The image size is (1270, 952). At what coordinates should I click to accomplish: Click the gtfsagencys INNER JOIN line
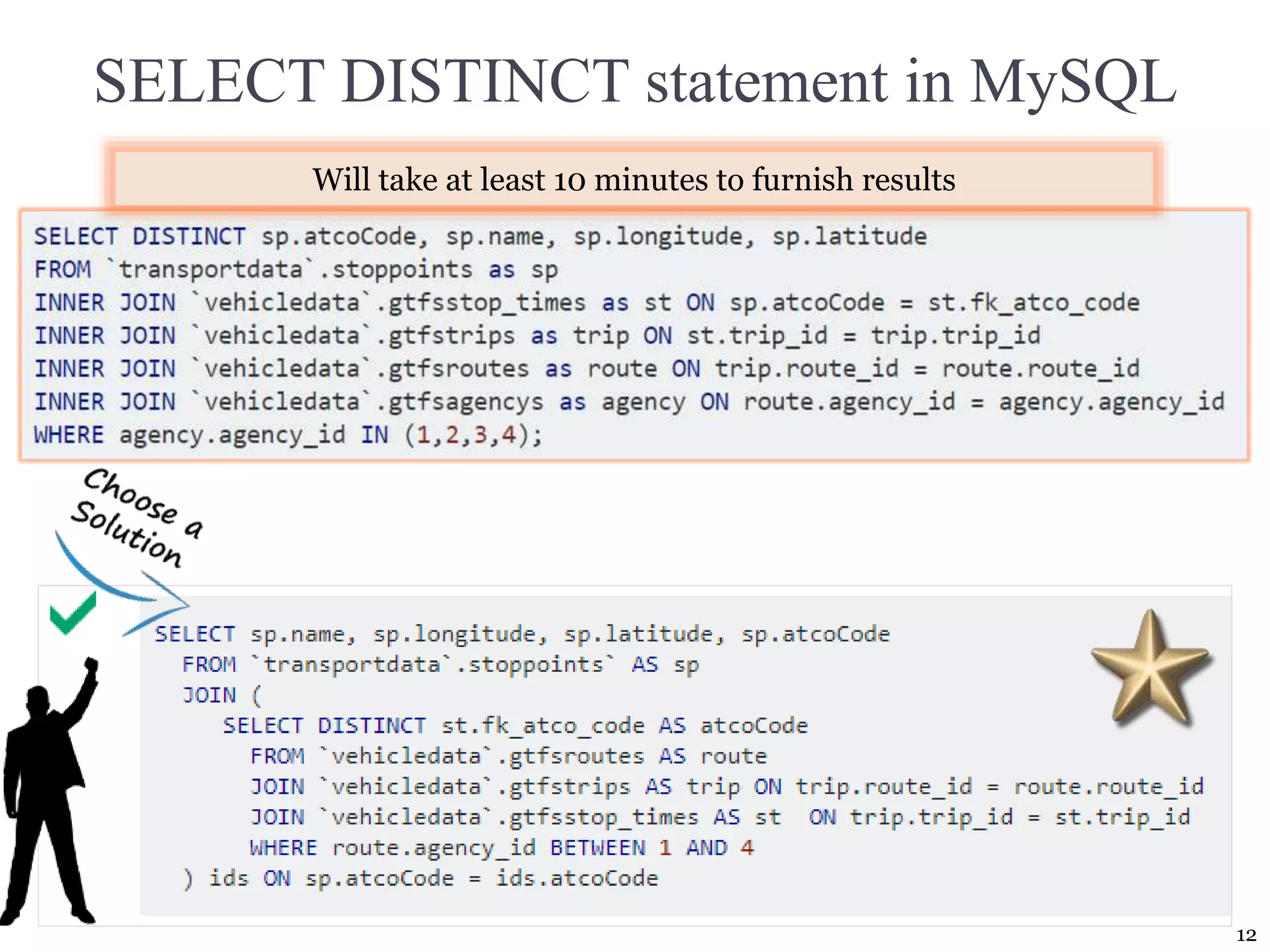[x=629, y=402]
